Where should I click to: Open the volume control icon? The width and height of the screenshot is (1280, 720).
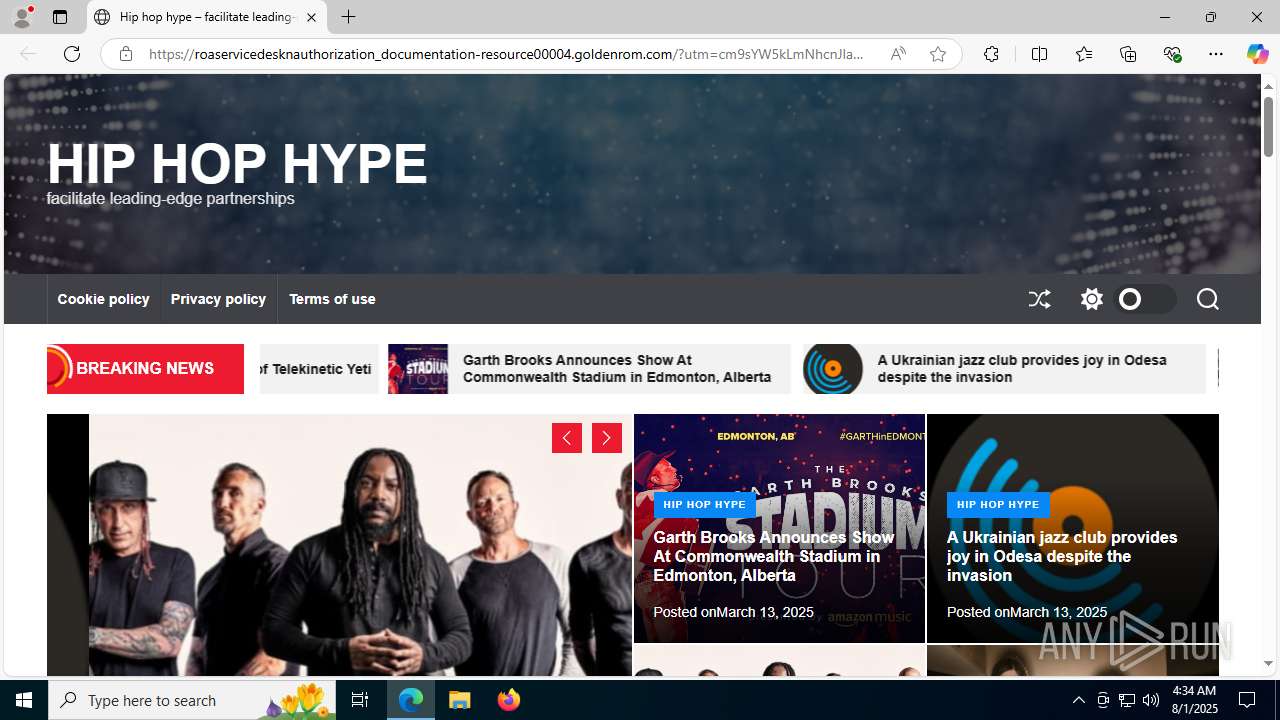[1151, 700]
